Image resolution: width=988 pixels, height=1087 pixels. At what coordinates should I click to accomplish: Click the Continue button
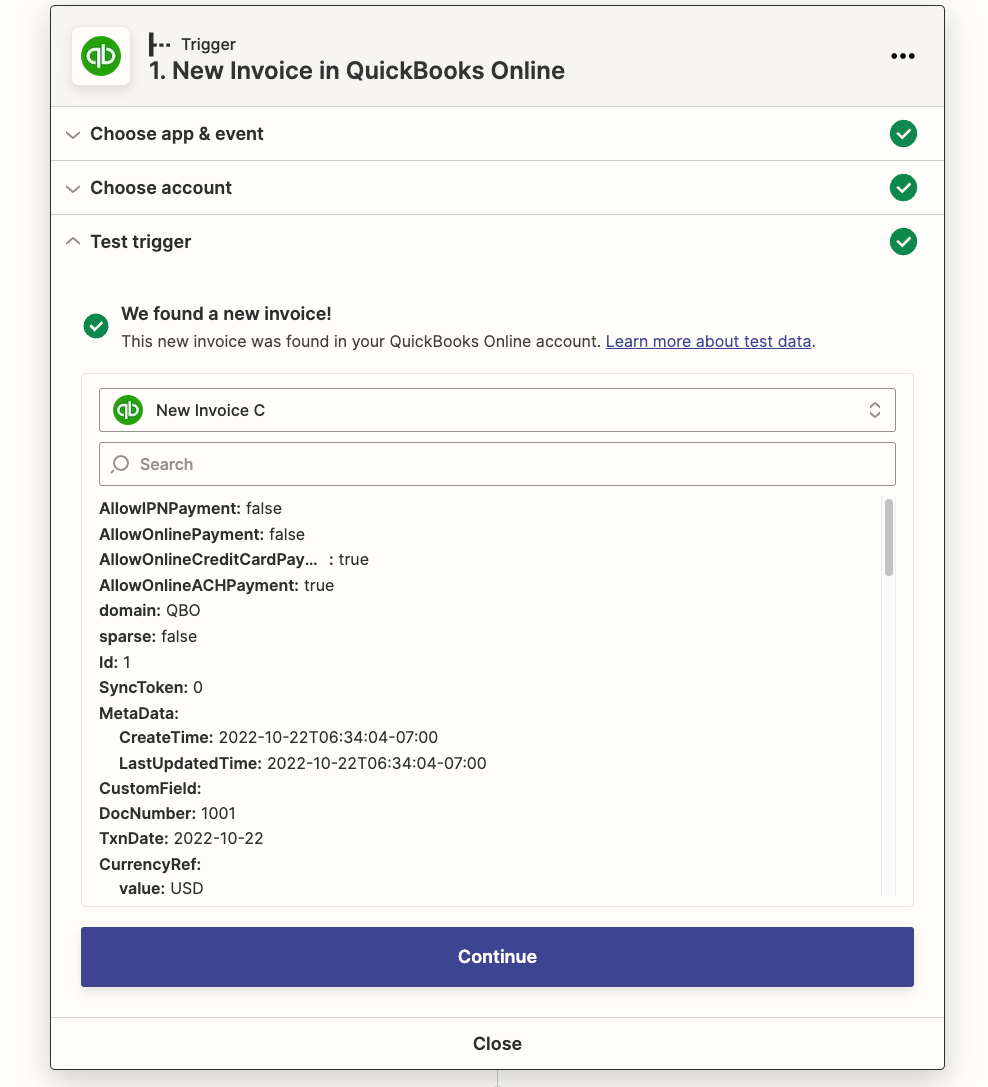coord(497,957)
